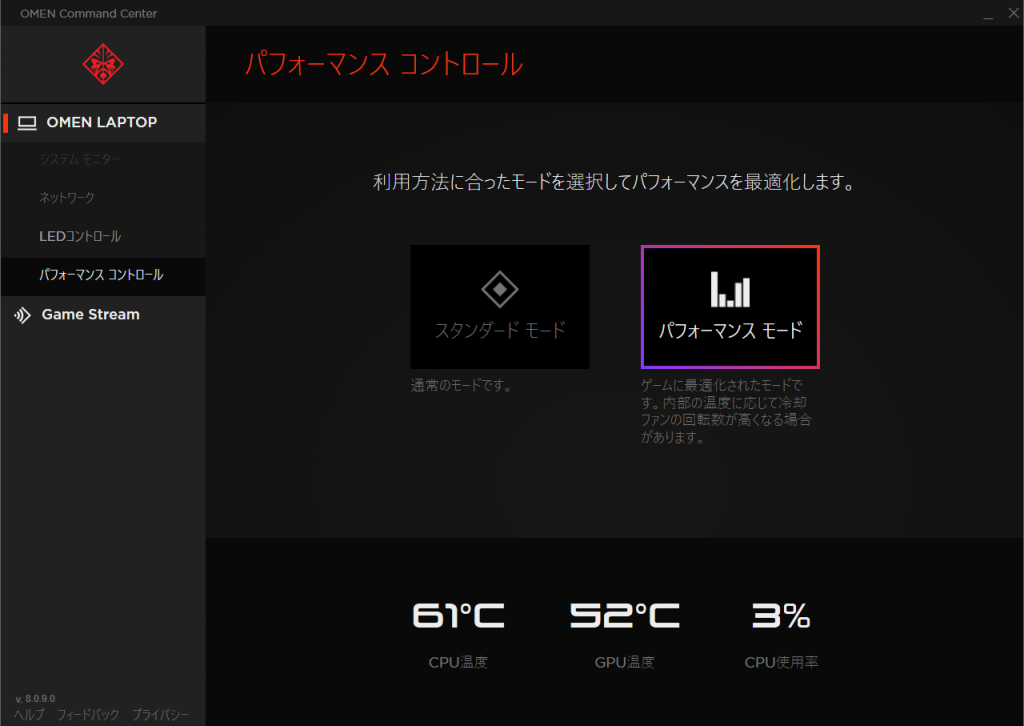Click the 61°C CPU temperature reading
The width and height of the screenshot is (1024, 726).
pos(458,616)
